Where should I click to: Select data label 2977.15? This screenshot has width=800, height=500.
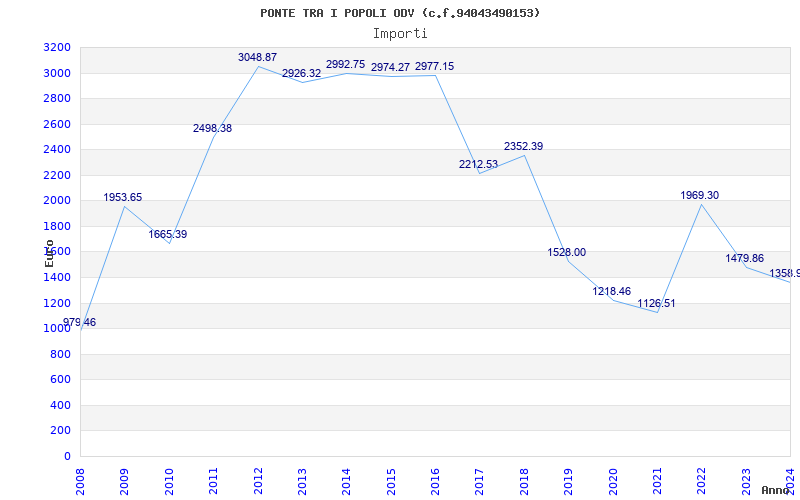click(434, 67)
